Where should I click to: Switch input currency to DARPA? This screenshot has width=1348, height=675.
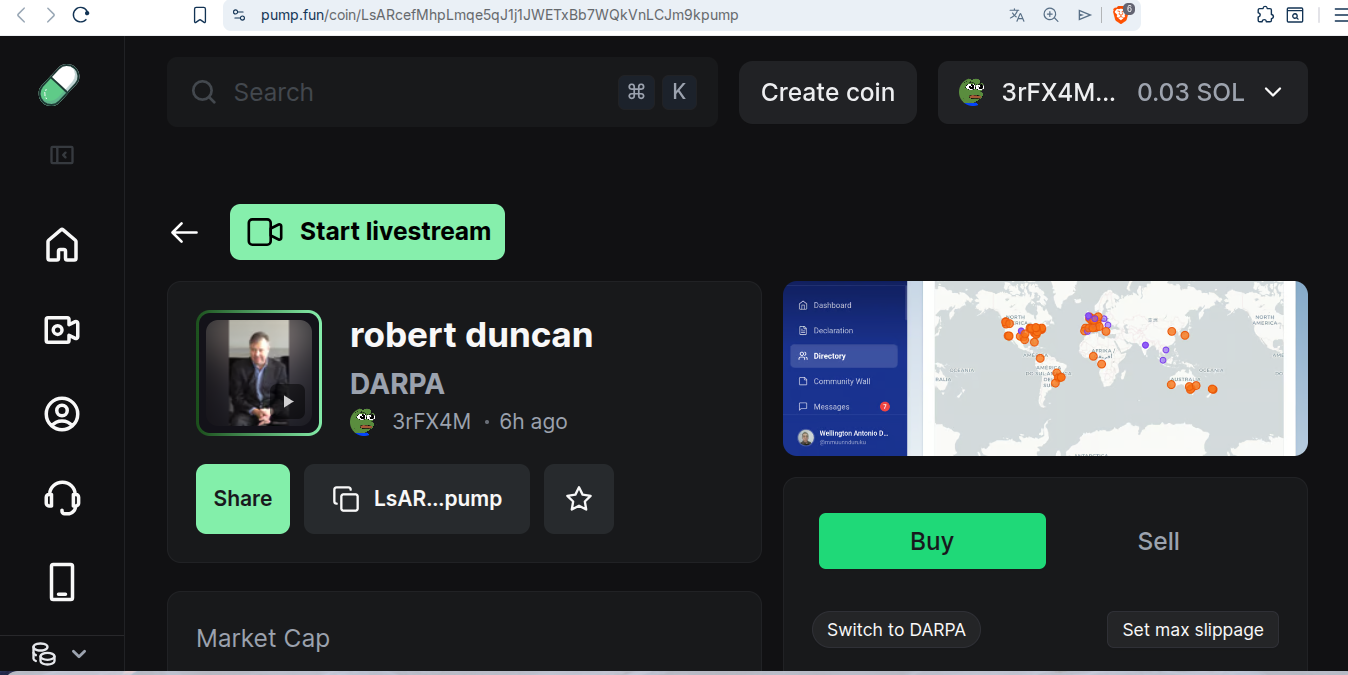pyautogui.click(x=896, y=630)
